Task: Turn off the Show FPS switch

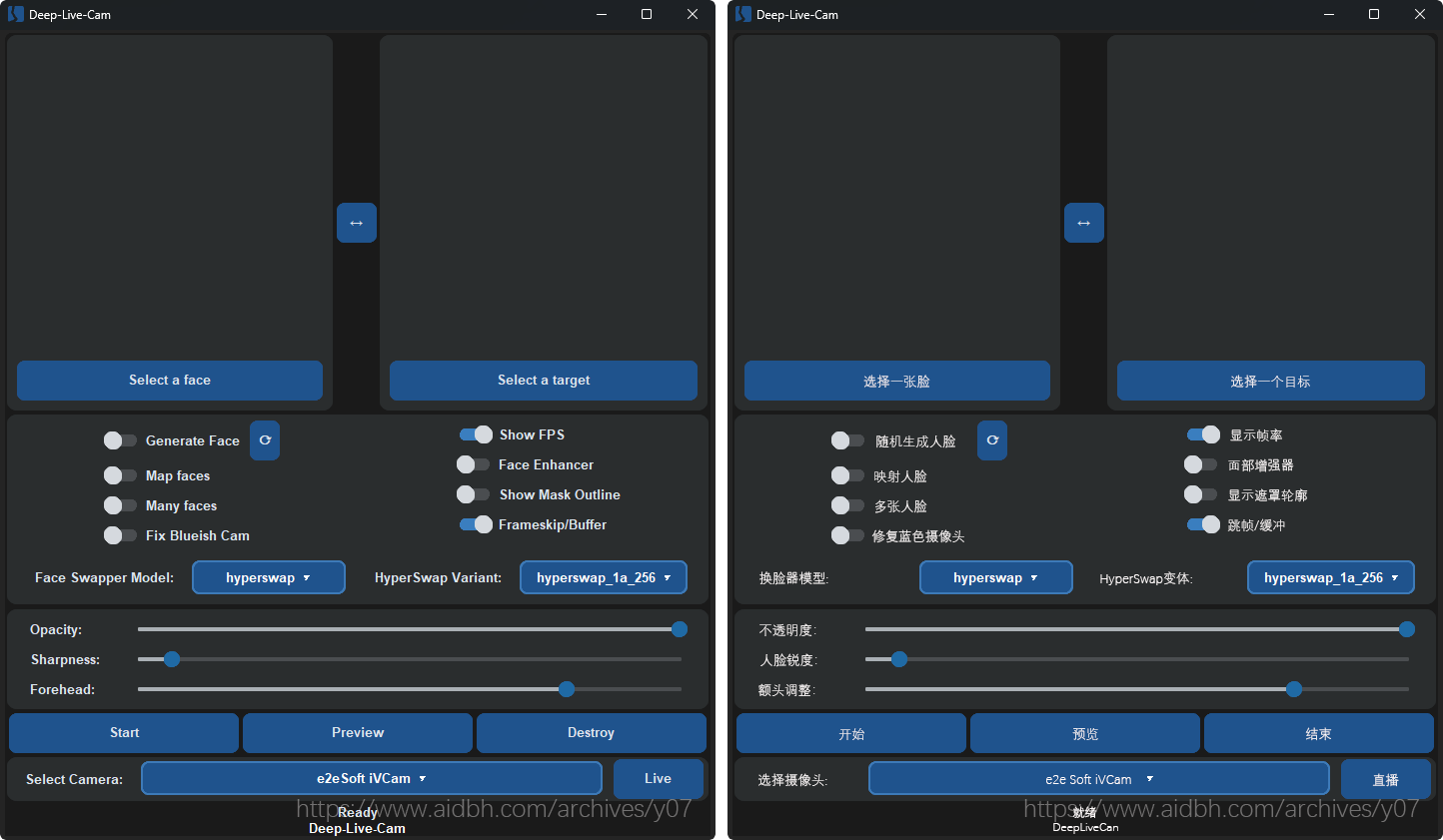Action: click(476, 434)
